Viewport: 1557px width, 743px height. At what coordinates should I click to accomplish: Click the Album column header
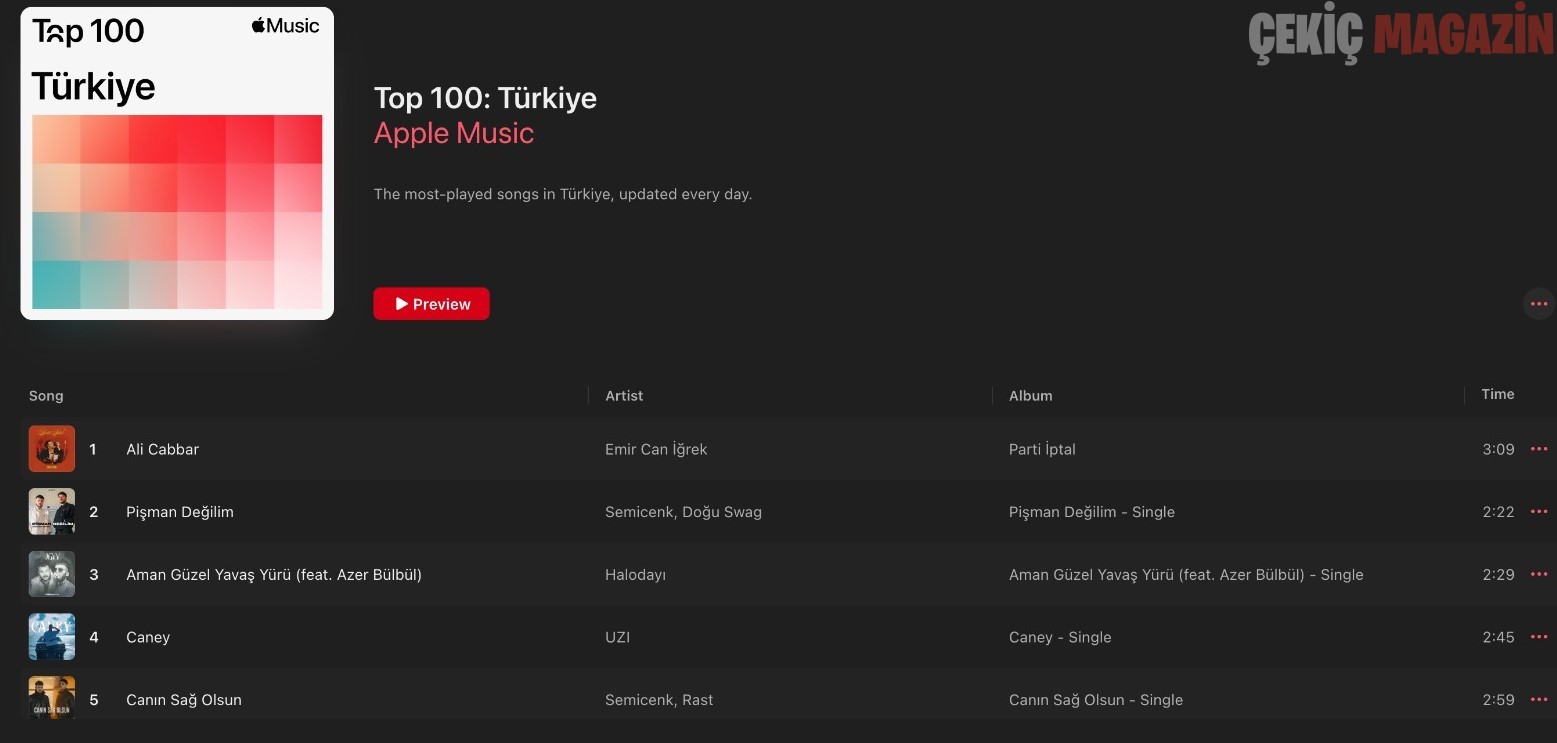[1030, 396]
